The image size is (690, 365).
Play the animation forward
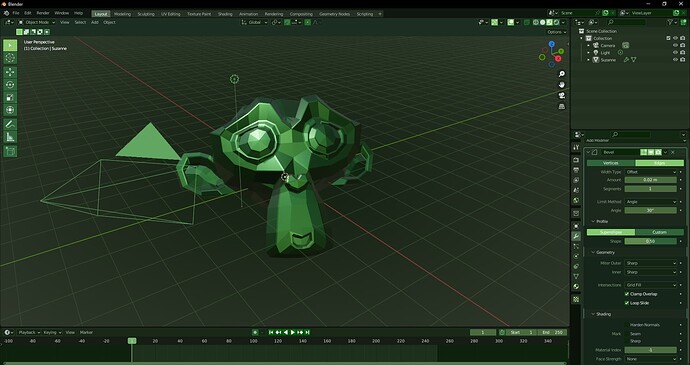293,332
